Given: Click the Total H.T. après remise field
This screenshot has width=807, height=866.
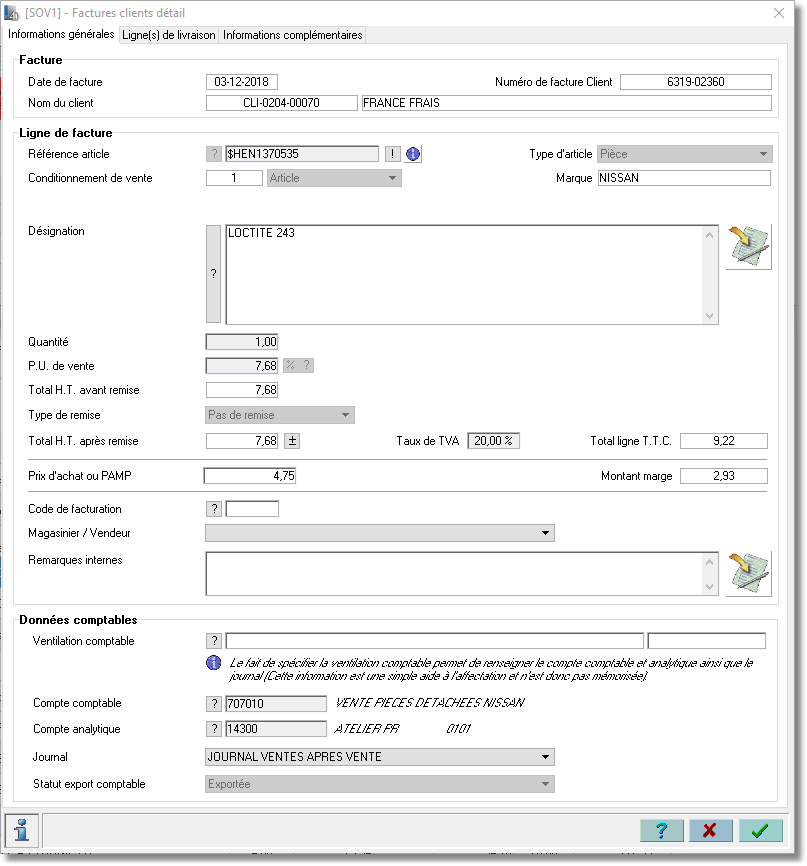Looking at the screenshot, I should point(242,441).
